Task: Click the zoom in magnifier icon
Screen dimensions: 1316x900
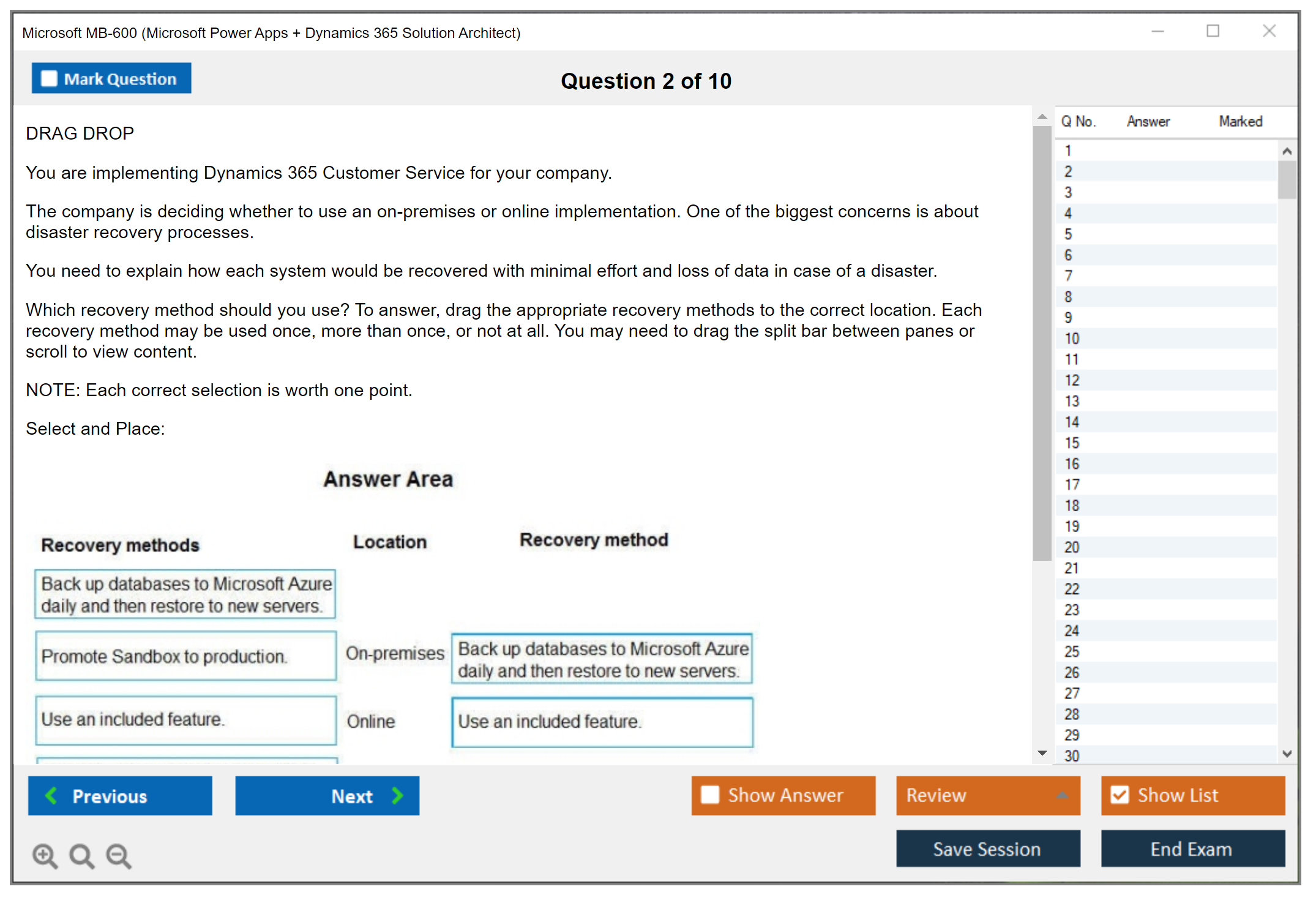Action: [x=44, y=855]
